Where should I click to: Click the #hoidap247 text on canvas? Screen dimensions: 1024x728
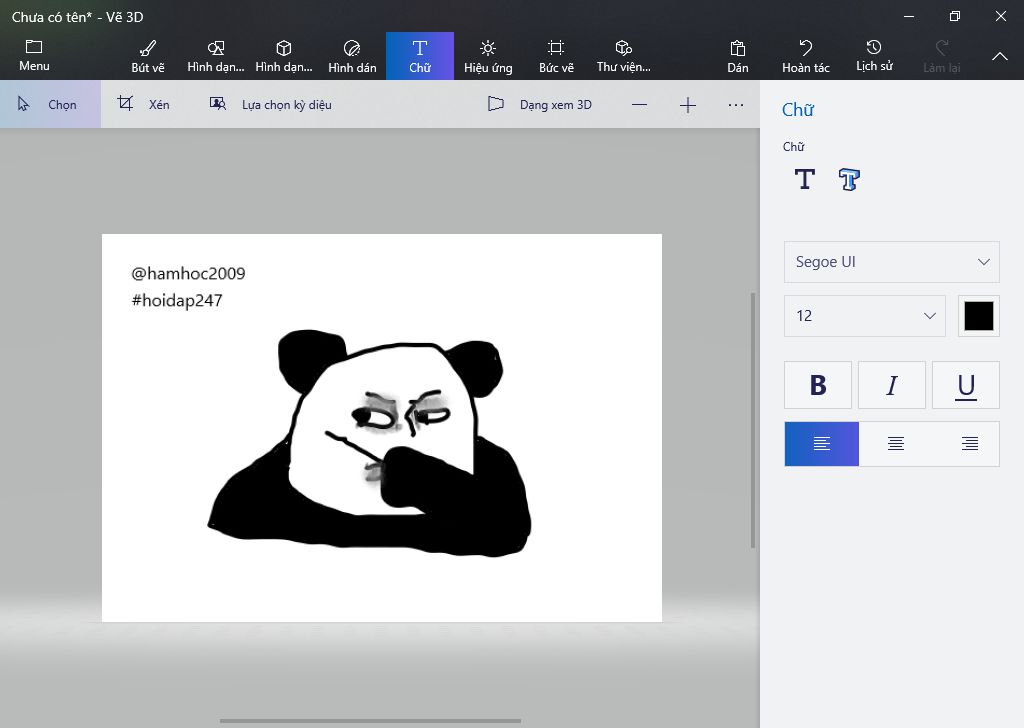click(177, 301)
